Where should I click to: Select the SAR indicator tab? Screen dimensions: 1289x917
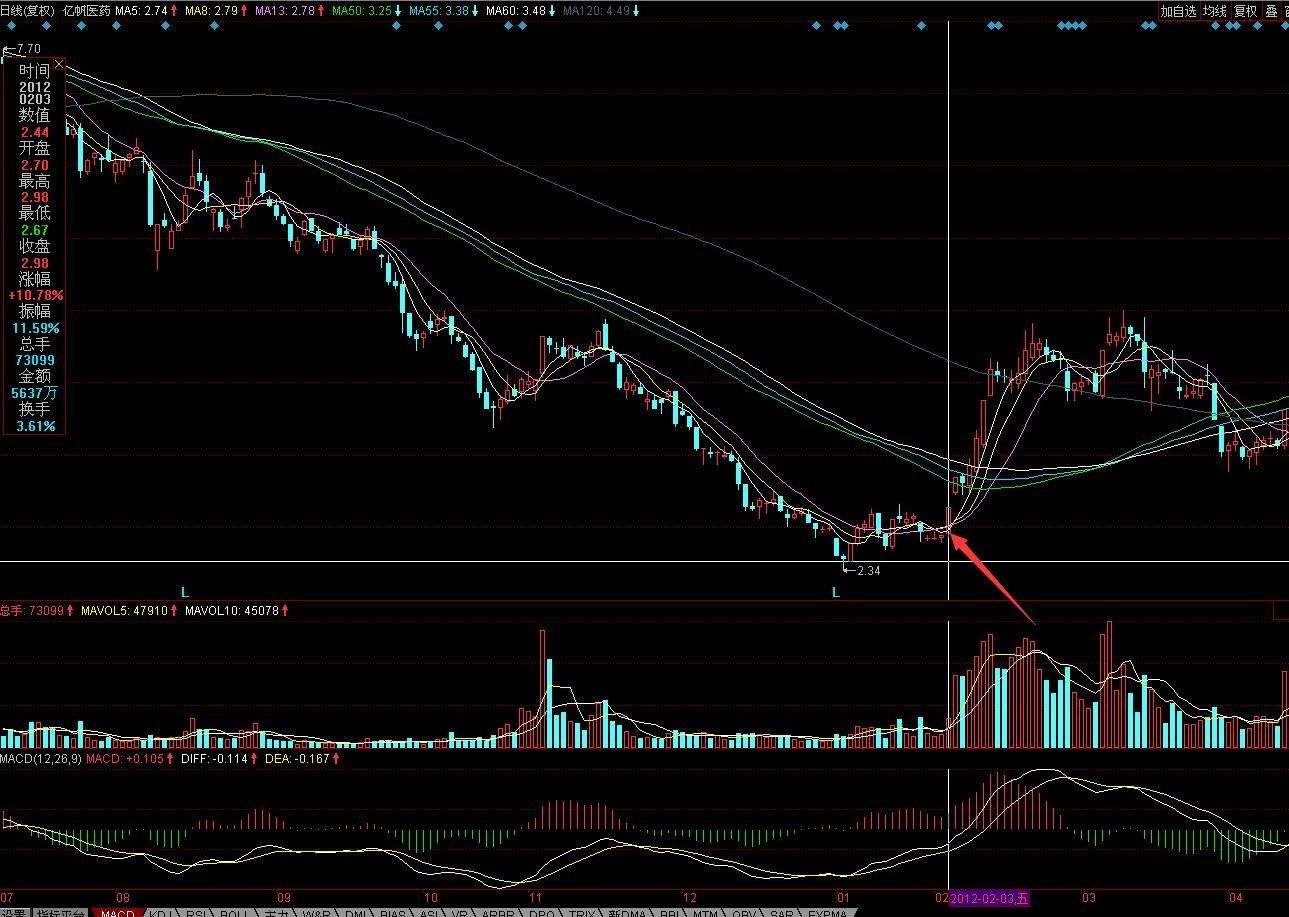[782, 912]
